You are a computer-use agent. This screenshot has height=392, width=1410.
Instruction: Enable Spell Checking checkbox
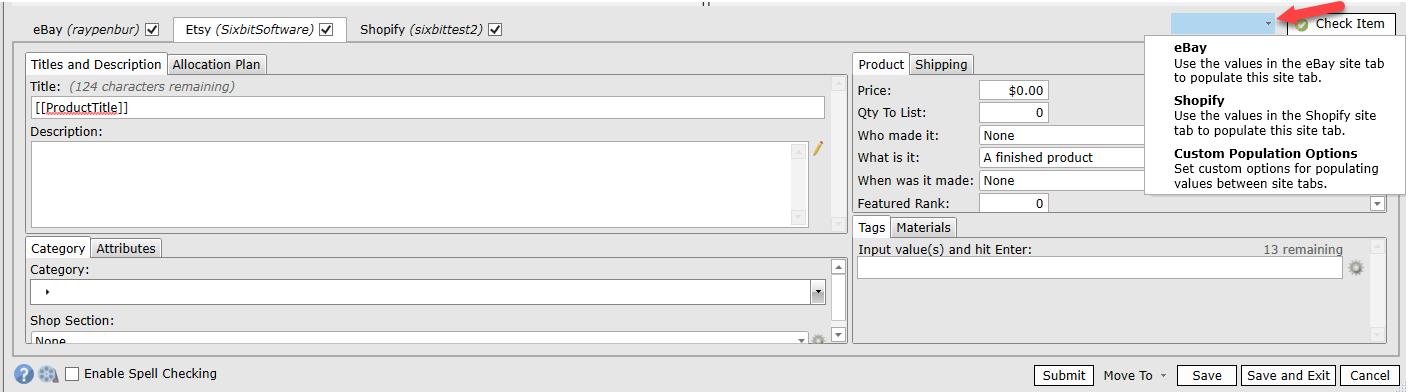tap(73, 374)
